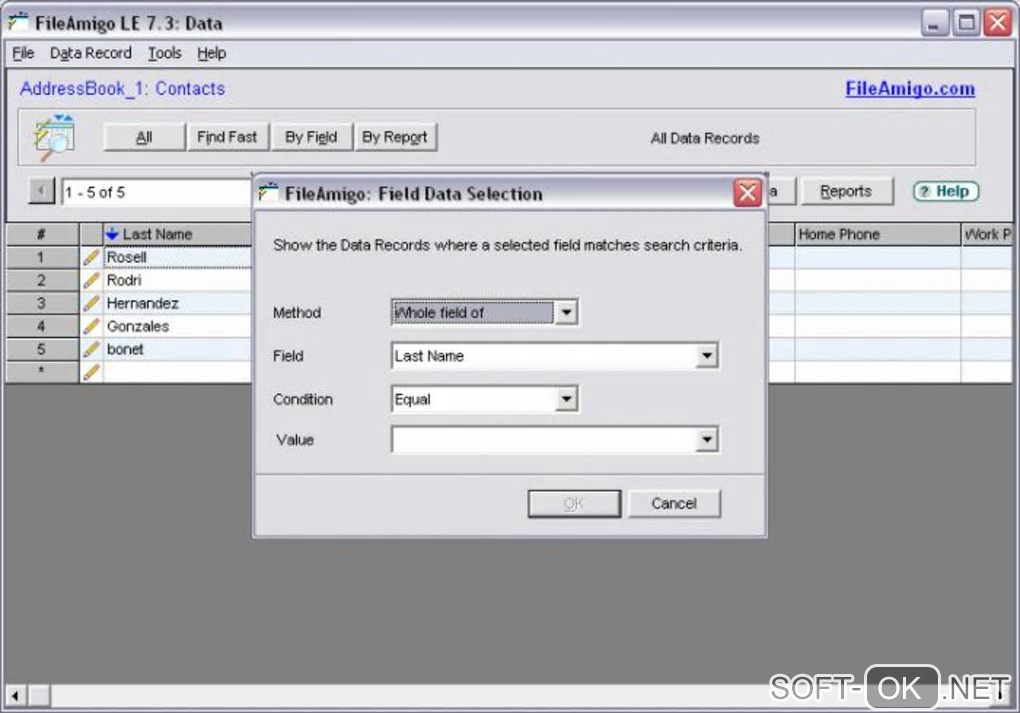Click the Home Phone column header
The height and width of the screenshot is (713, 1020).
pyautogui.click(x=877, y=234)
